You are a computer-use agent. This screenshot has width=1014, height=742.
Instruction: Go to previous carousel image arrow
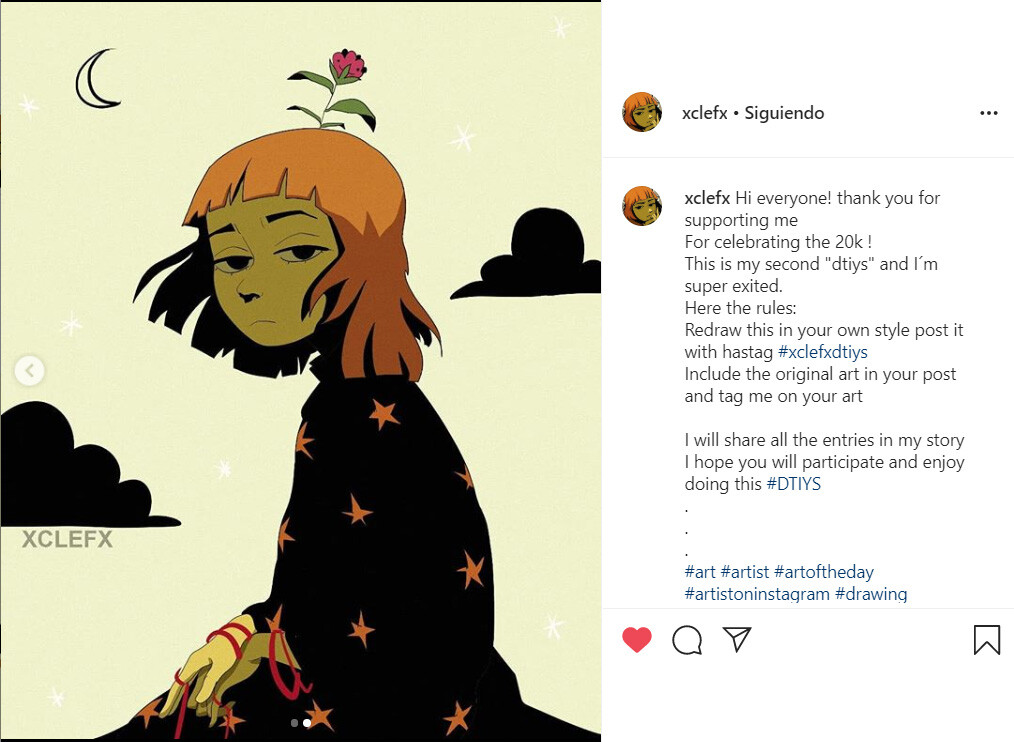29,371
